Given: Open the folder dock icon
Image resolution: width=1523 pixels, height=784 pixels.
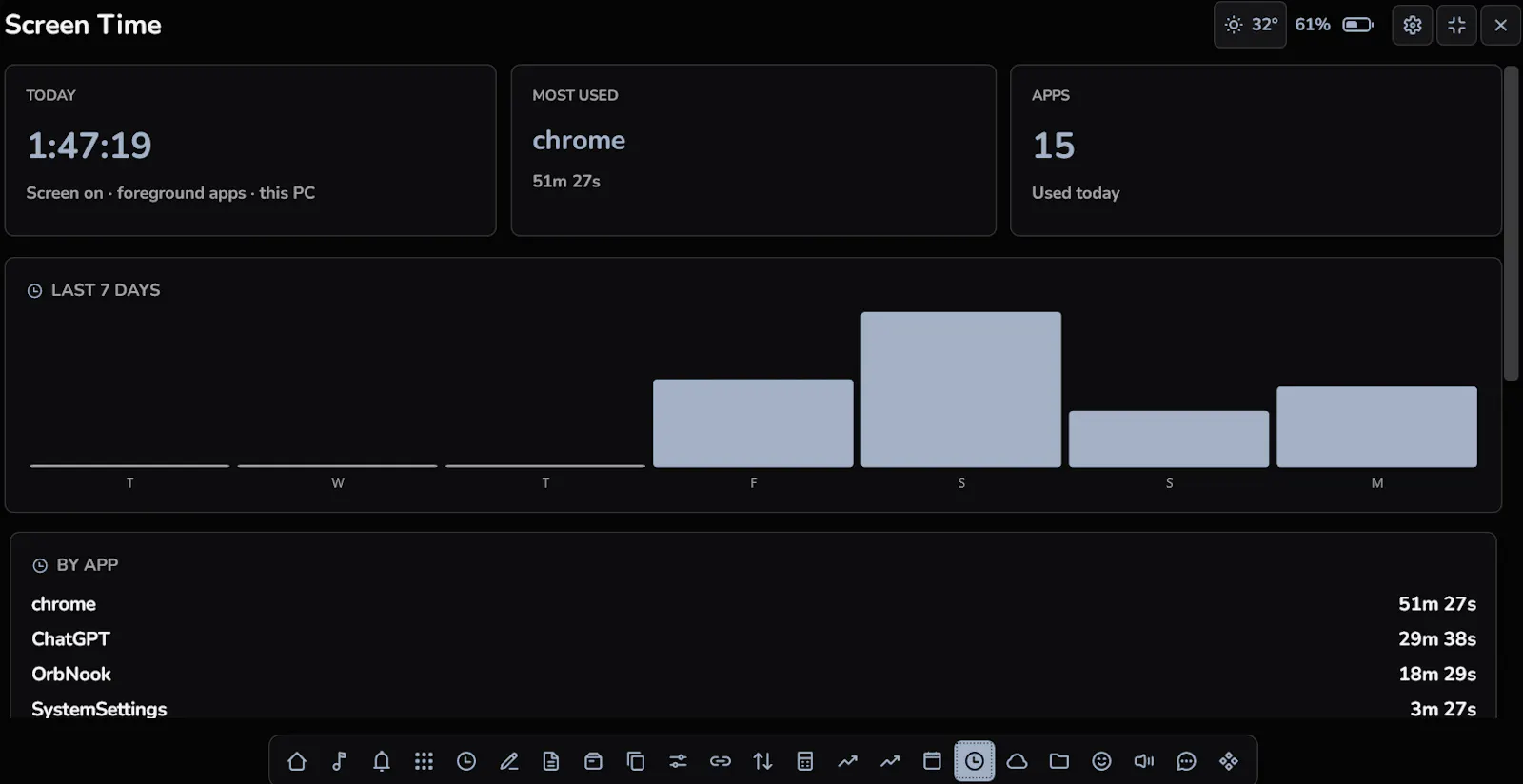Looking at the screenshot, I should (1059, 761).
